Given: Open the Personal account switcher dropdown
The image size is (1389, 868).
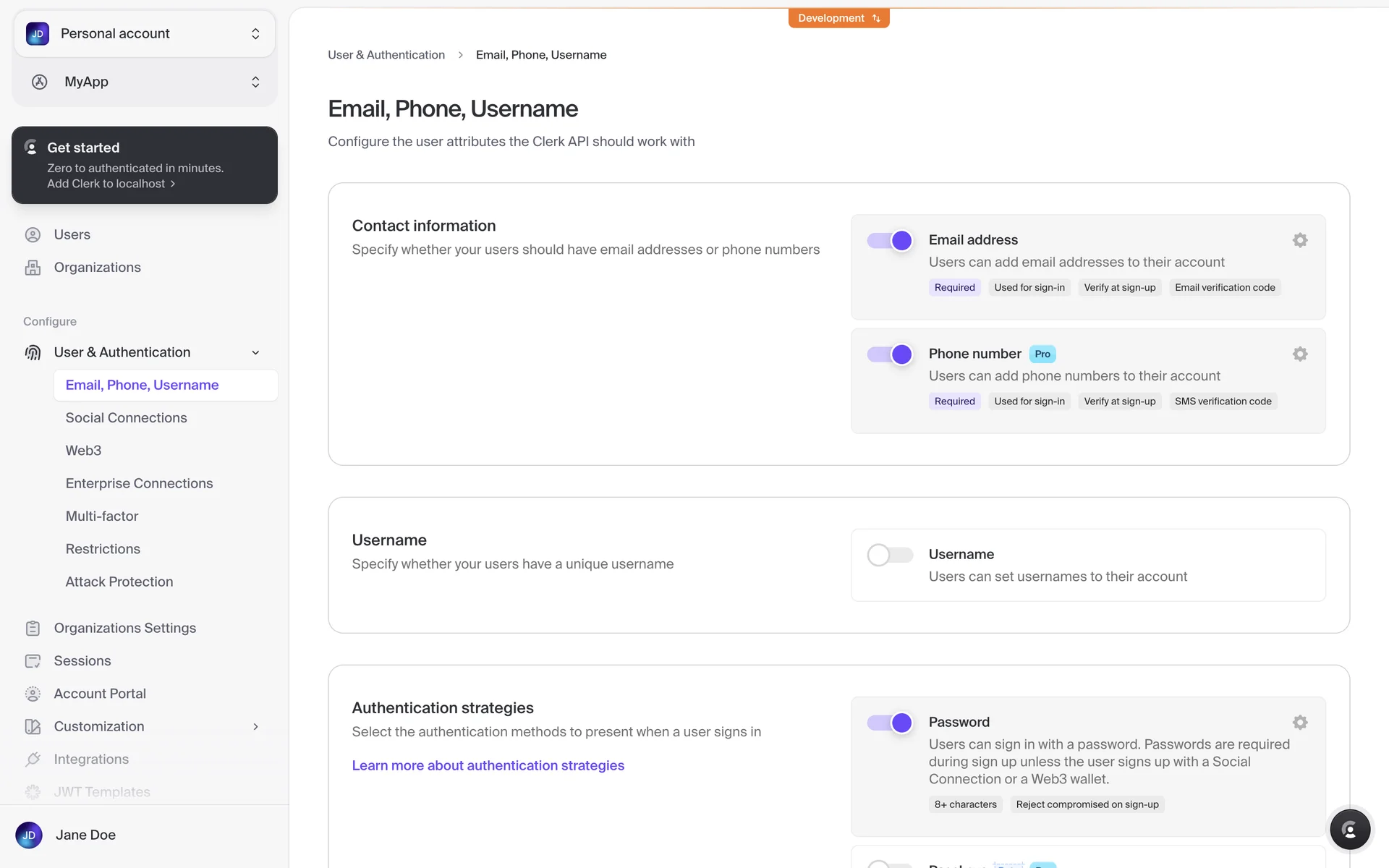Looking at the screenshot, I should coord(145,34).
